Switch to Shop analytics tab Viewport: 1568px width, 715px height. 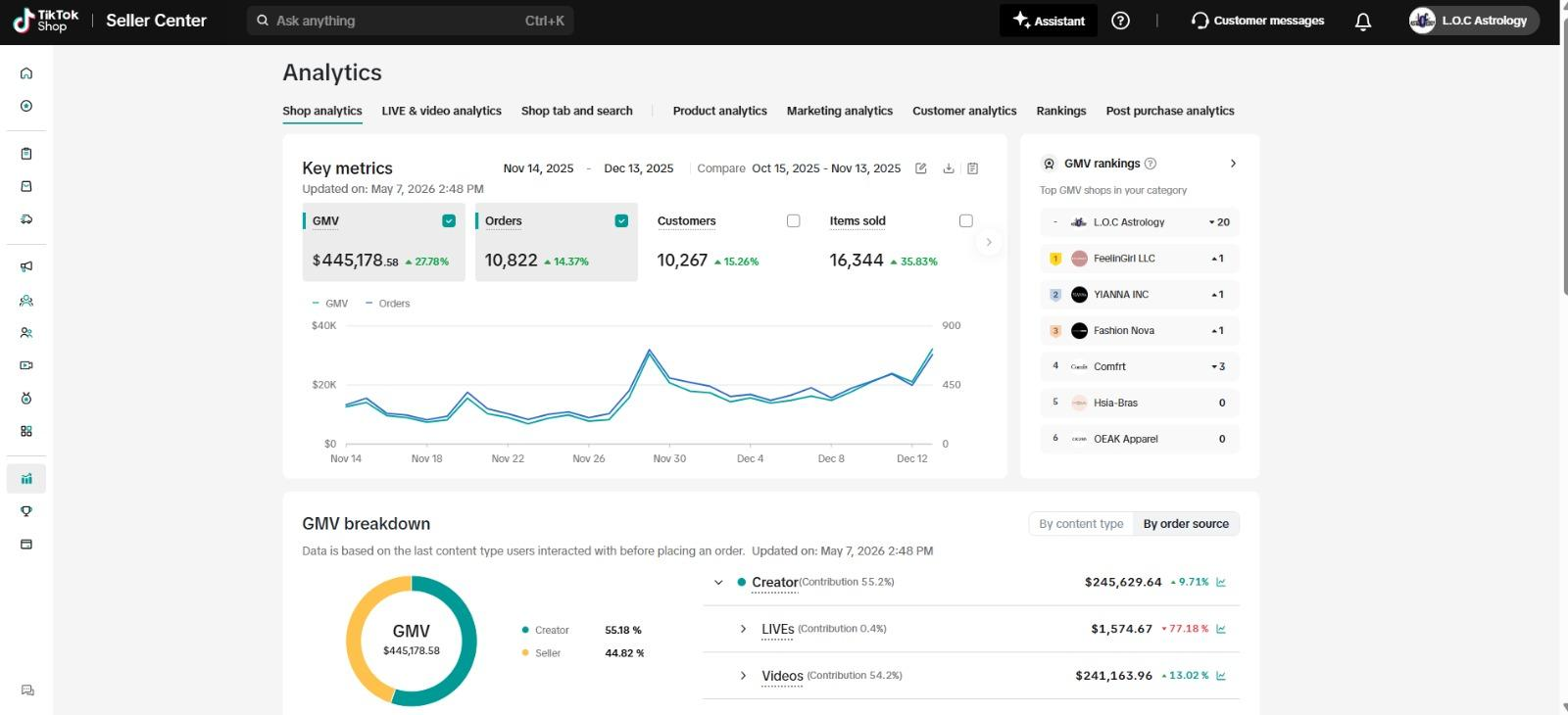[x=322, y=111]
